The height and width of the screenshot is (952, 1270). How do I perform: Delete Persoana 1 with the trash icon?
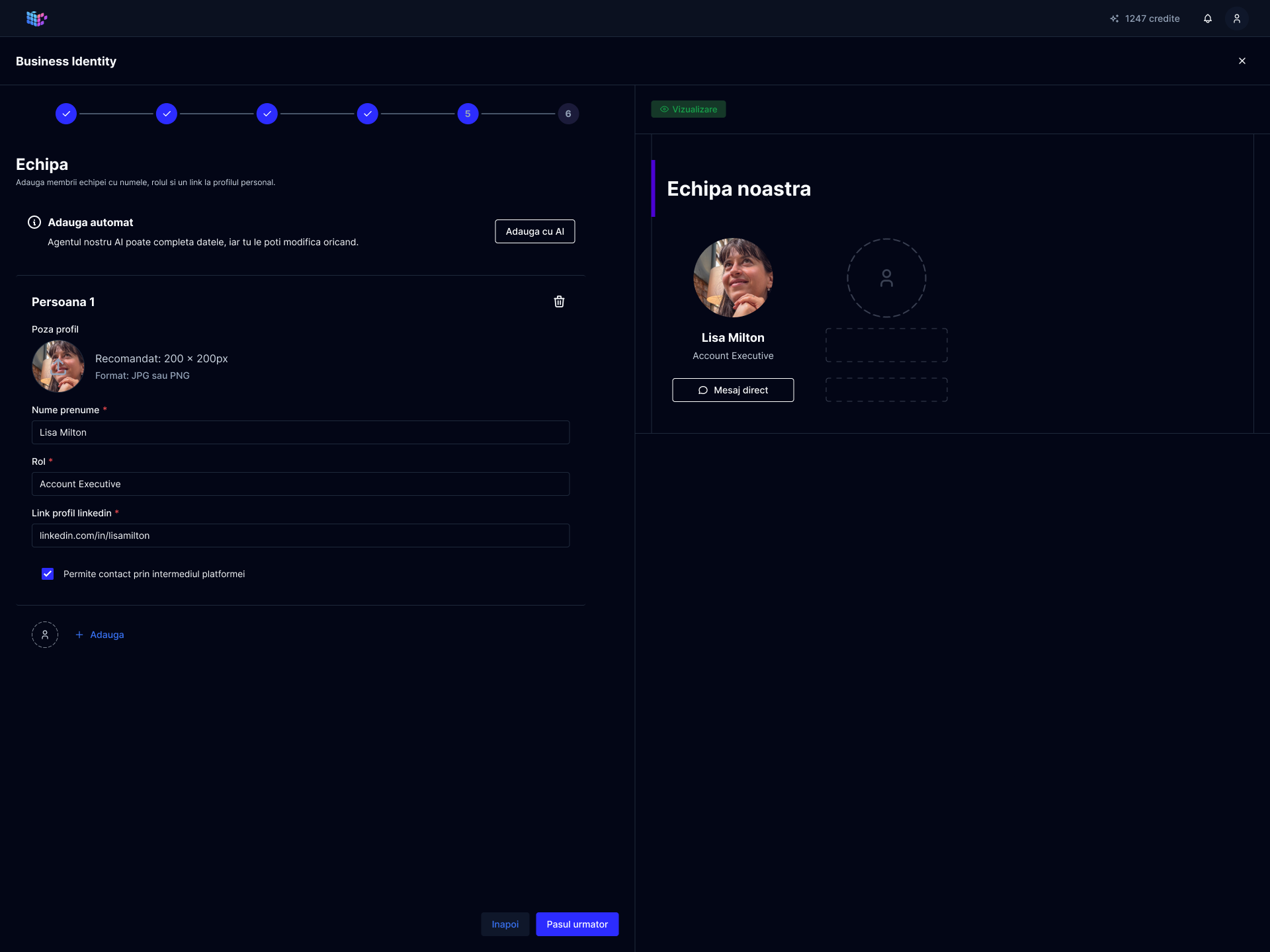[x=559, y=301]
